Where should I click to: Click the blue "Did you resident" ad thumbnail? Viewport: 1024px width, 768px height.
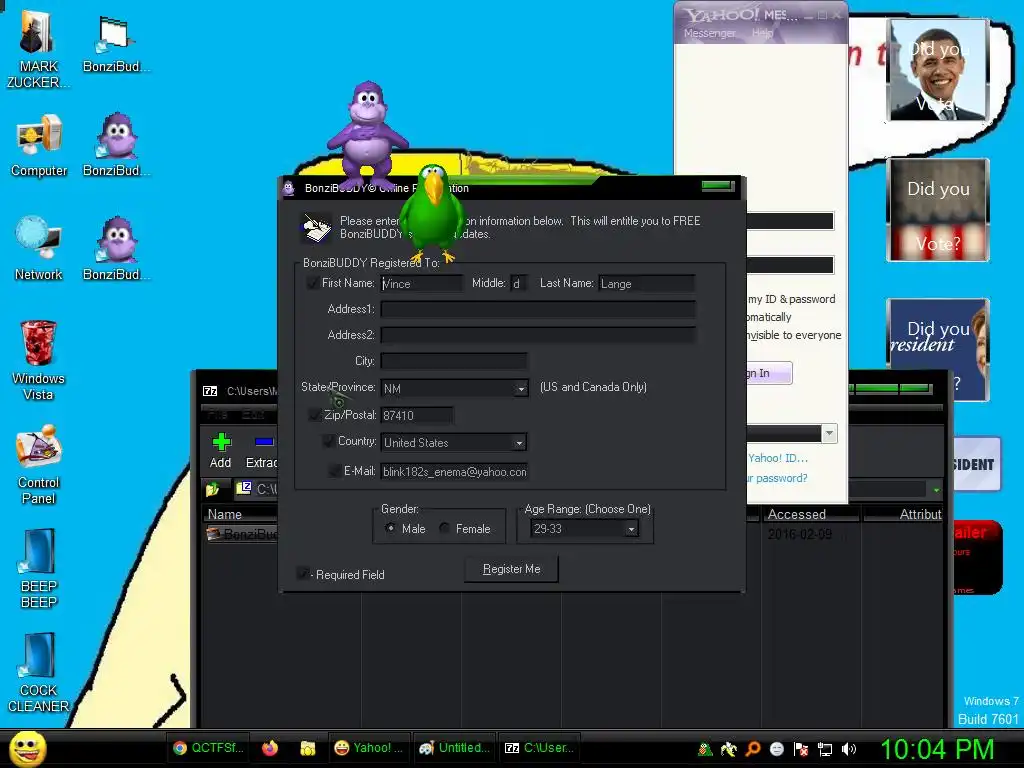[937, 349]
